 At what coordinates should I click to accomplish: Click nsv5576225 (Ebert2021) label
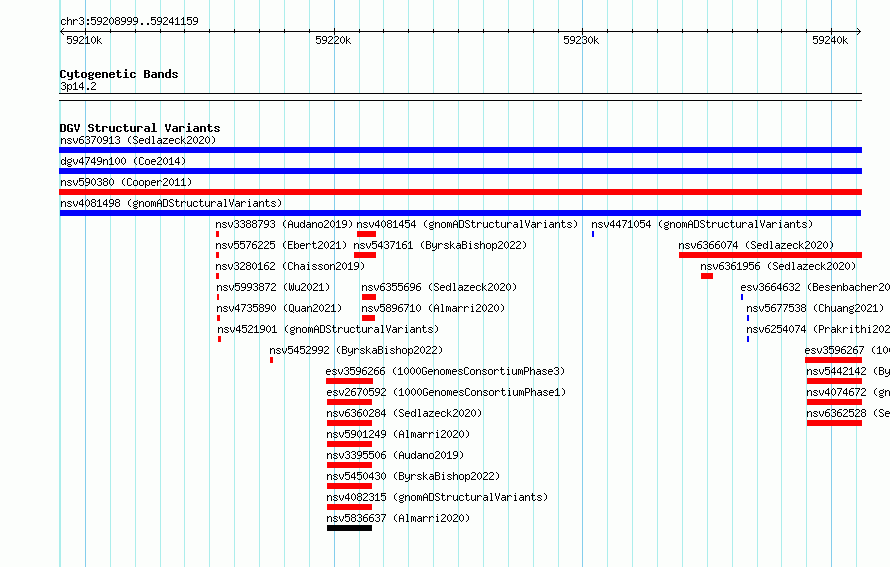(281, 245)
